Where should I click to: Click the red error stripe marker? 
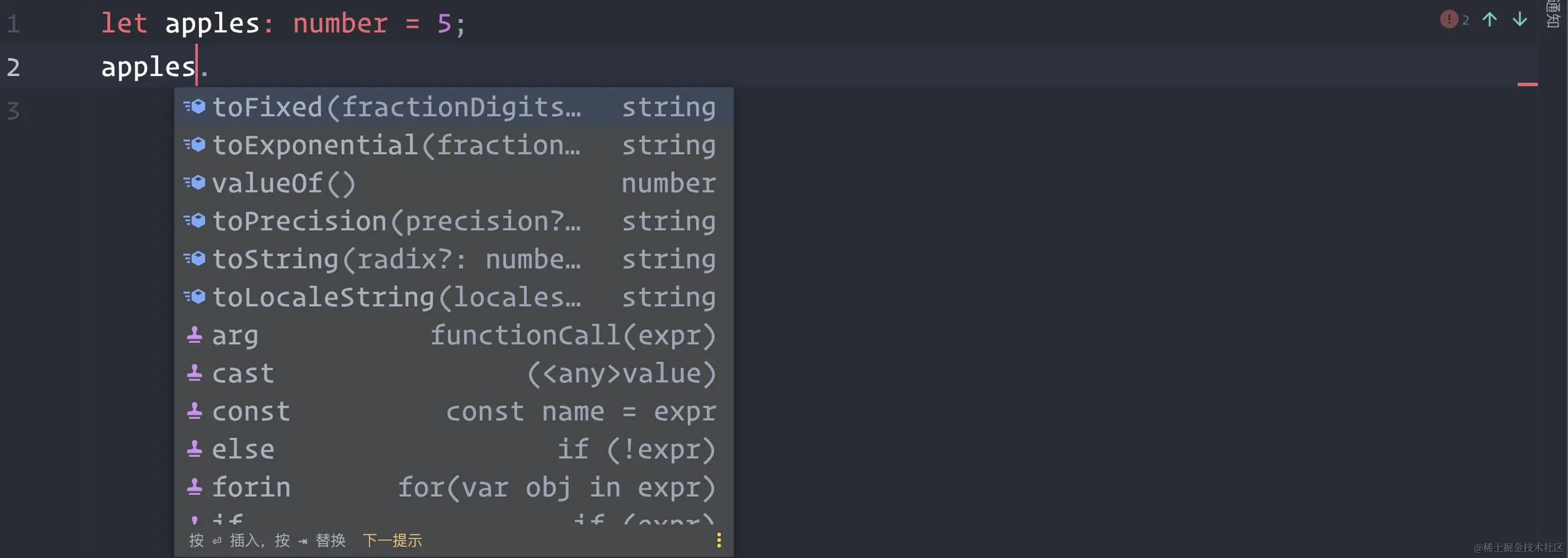point(1527,84)
